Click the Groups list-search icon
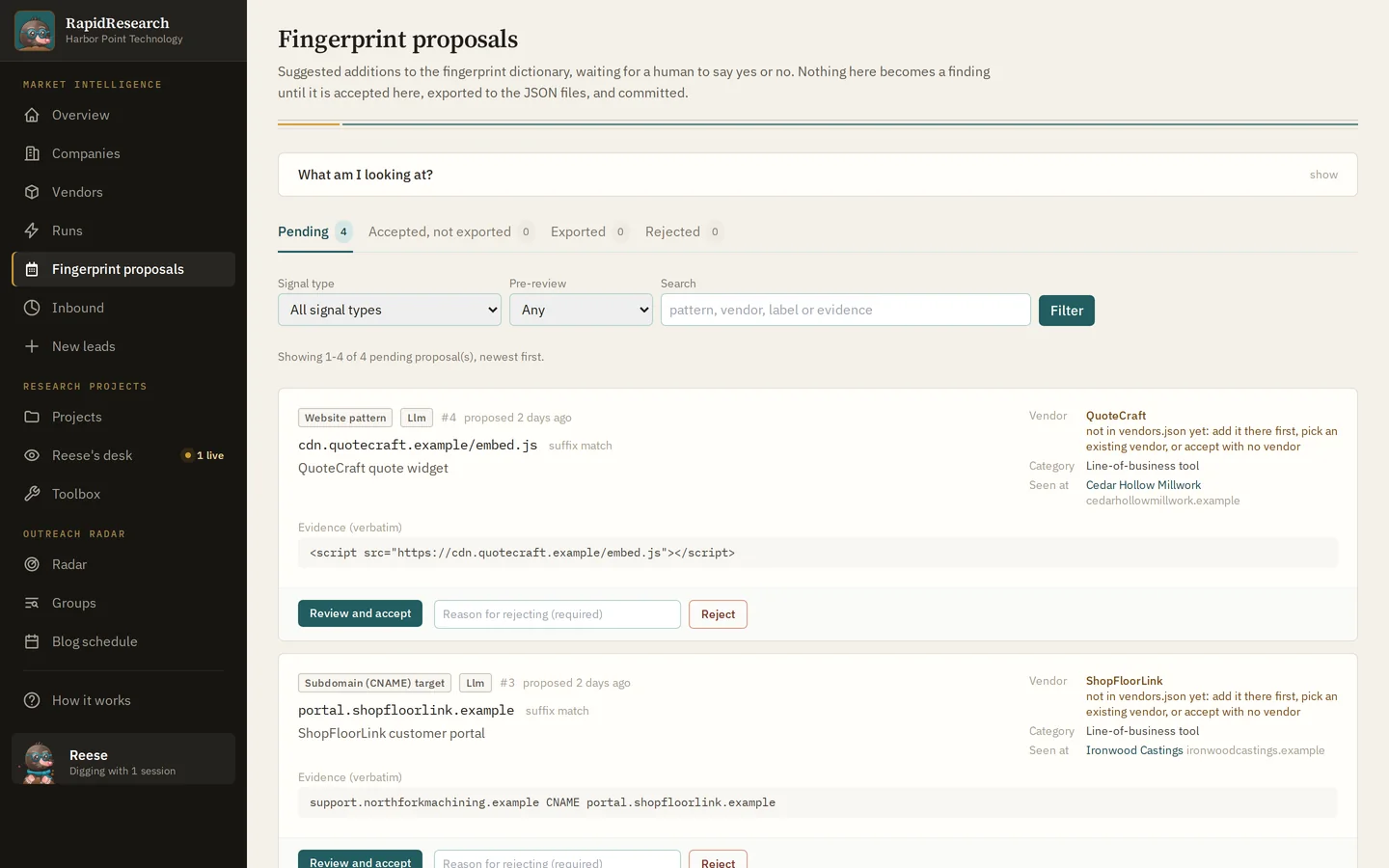This screenshot has width=1389, height=868. [x=32, y=603]
